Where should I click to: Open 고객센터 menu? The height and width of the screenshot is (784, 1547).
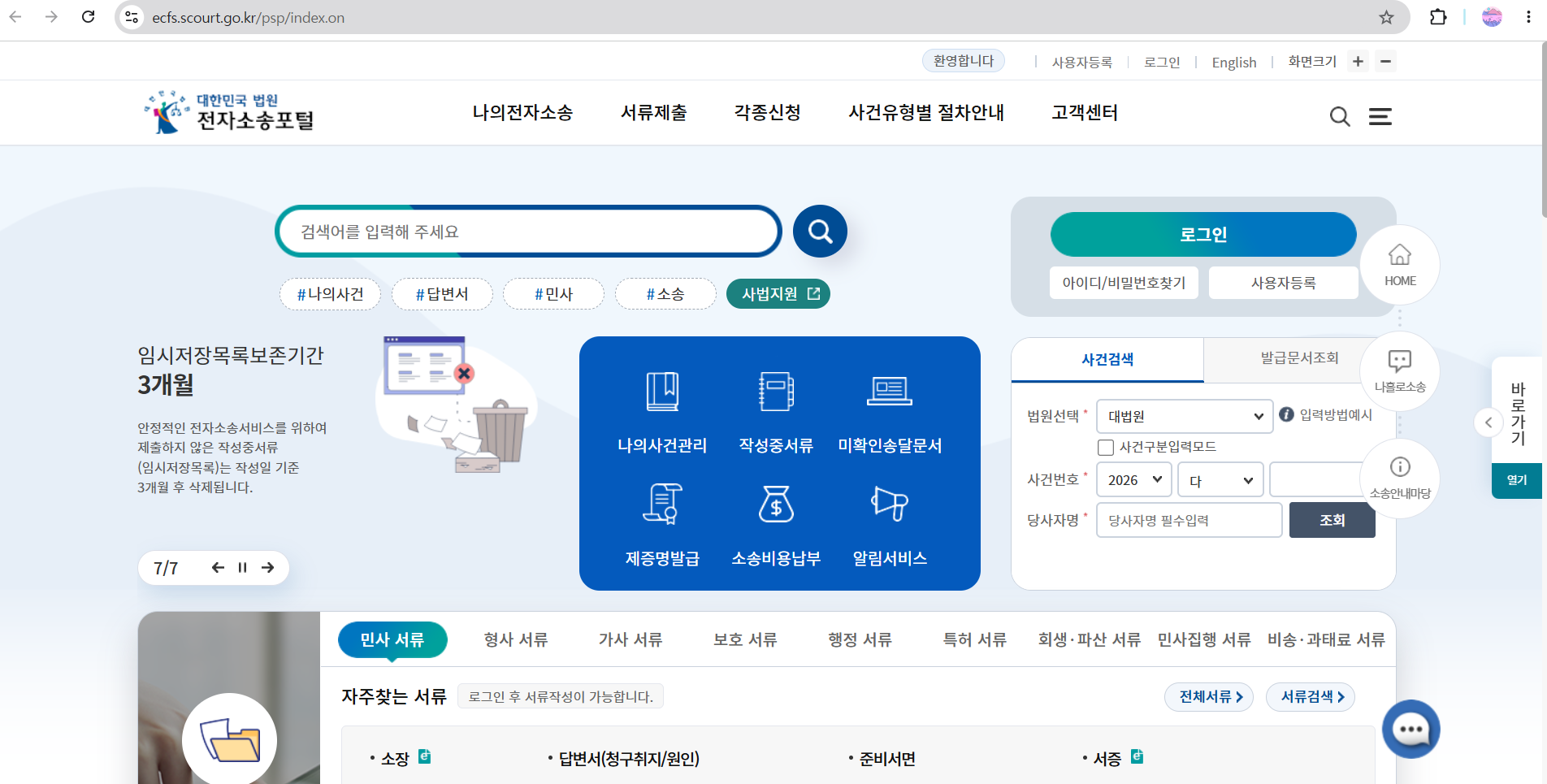(1085, 113)
